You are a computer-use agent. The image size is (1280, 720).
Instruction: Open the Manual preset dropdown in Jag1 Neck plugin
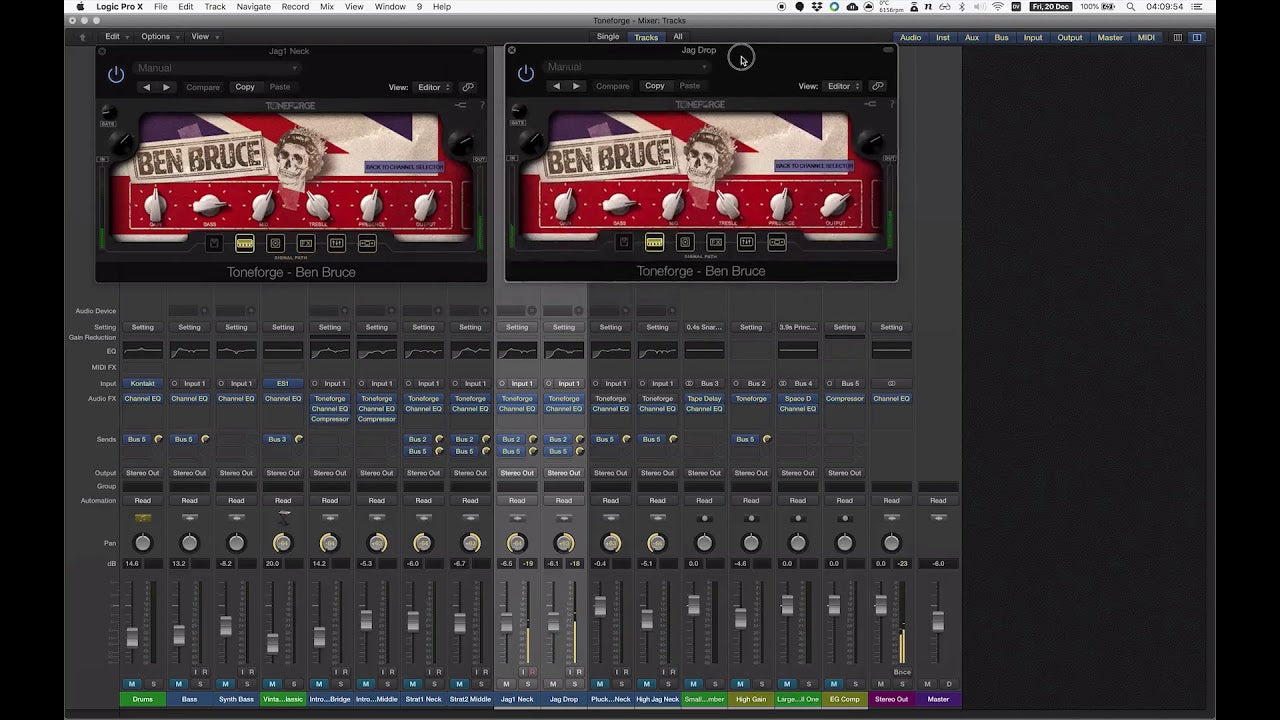pos(216,68)
